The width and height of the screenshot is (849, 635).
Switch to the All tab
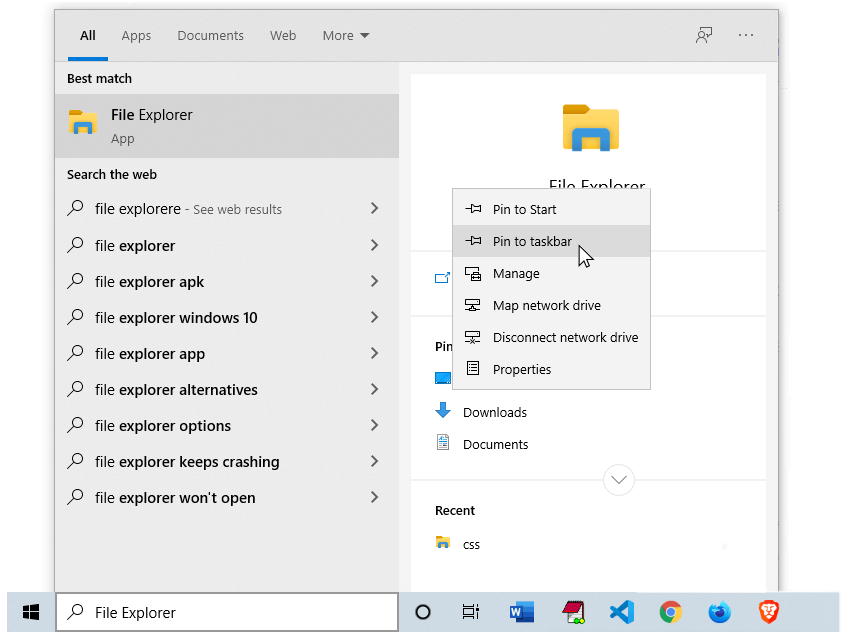(x=88, y=36)
